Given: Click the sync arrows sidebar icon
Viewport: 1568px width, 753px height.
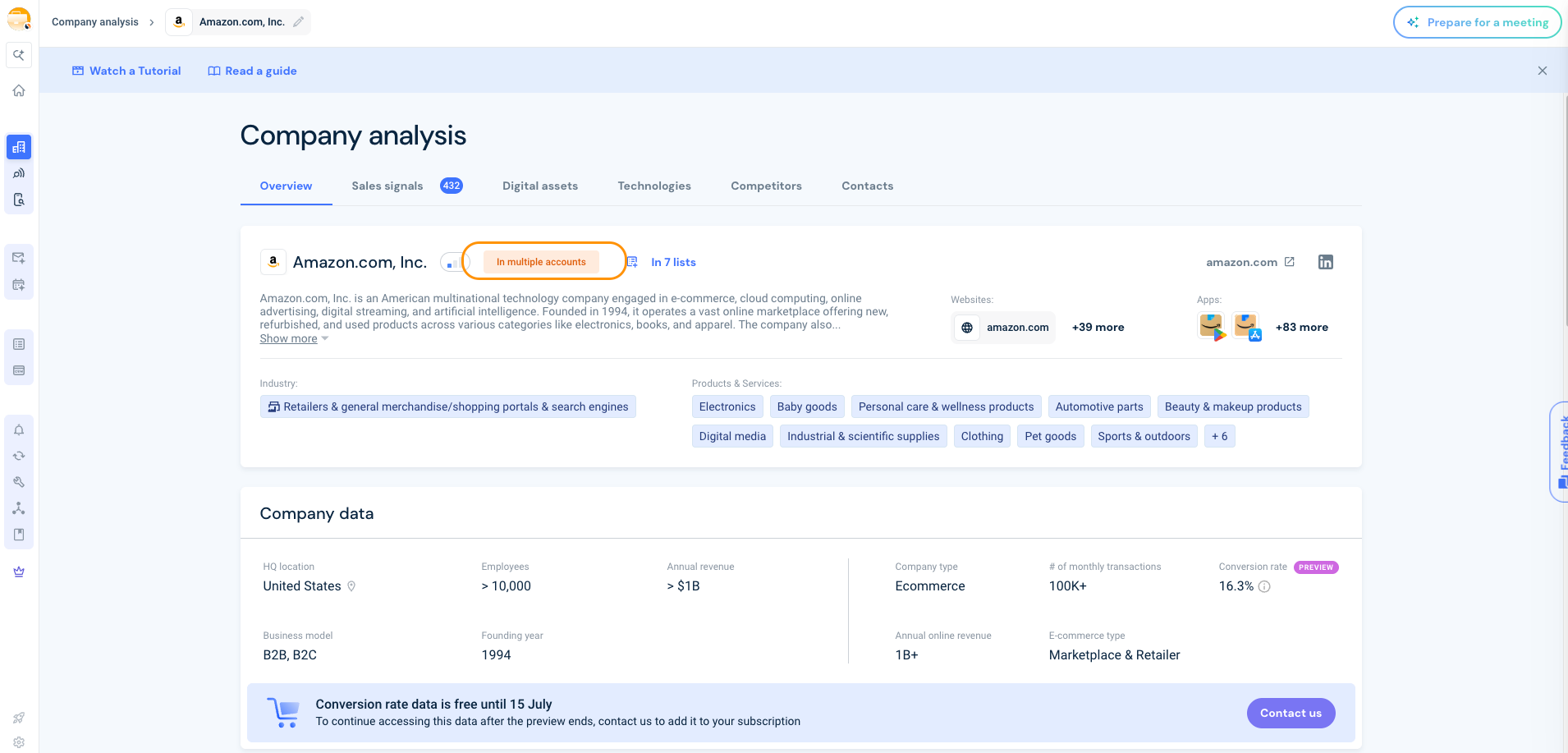Looking at the screenshot, I should point(19,456).
